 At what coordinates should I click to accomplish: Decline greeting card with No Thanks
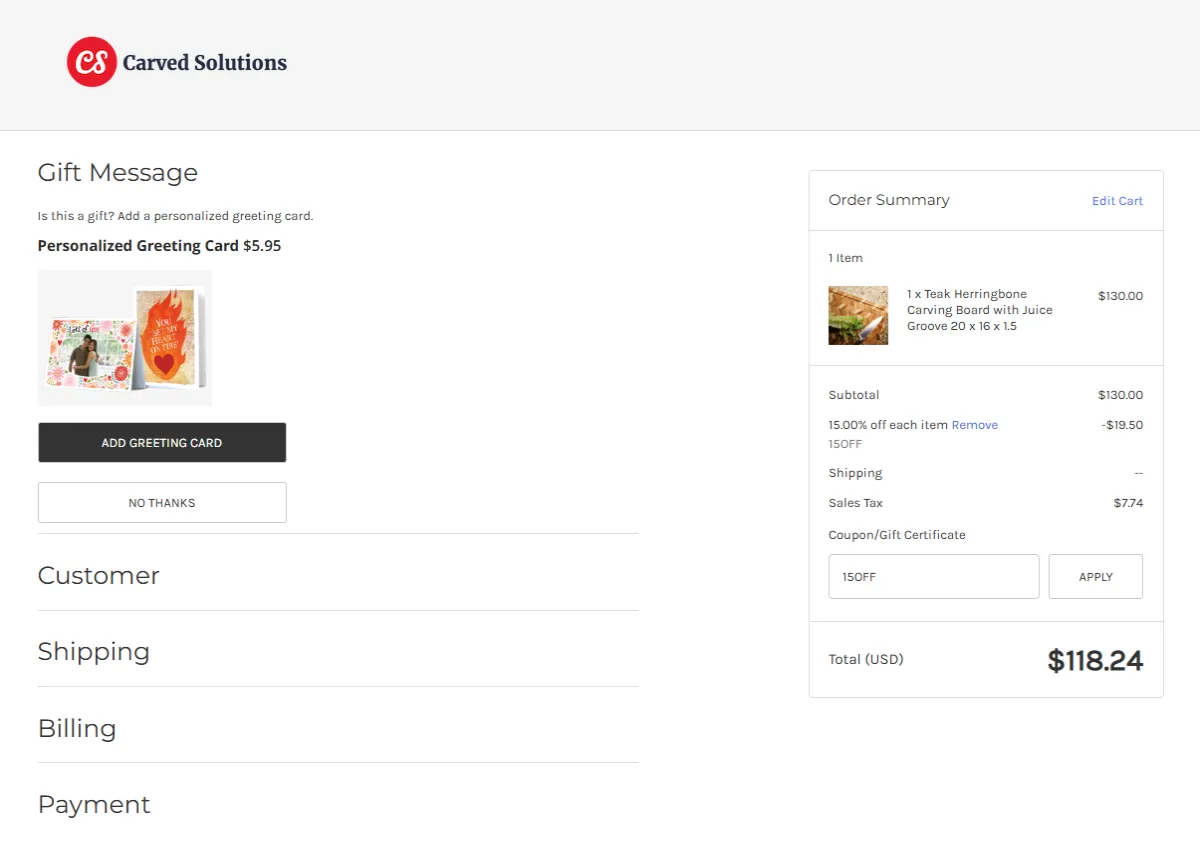[x=162, y=503]
